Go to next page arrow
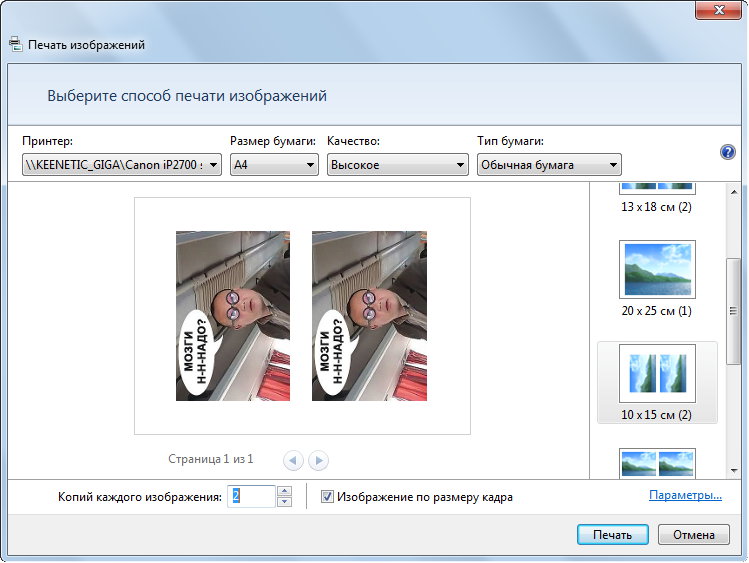Screen dimensions: 749x563 pyautogui.click(x=319, y=460)
